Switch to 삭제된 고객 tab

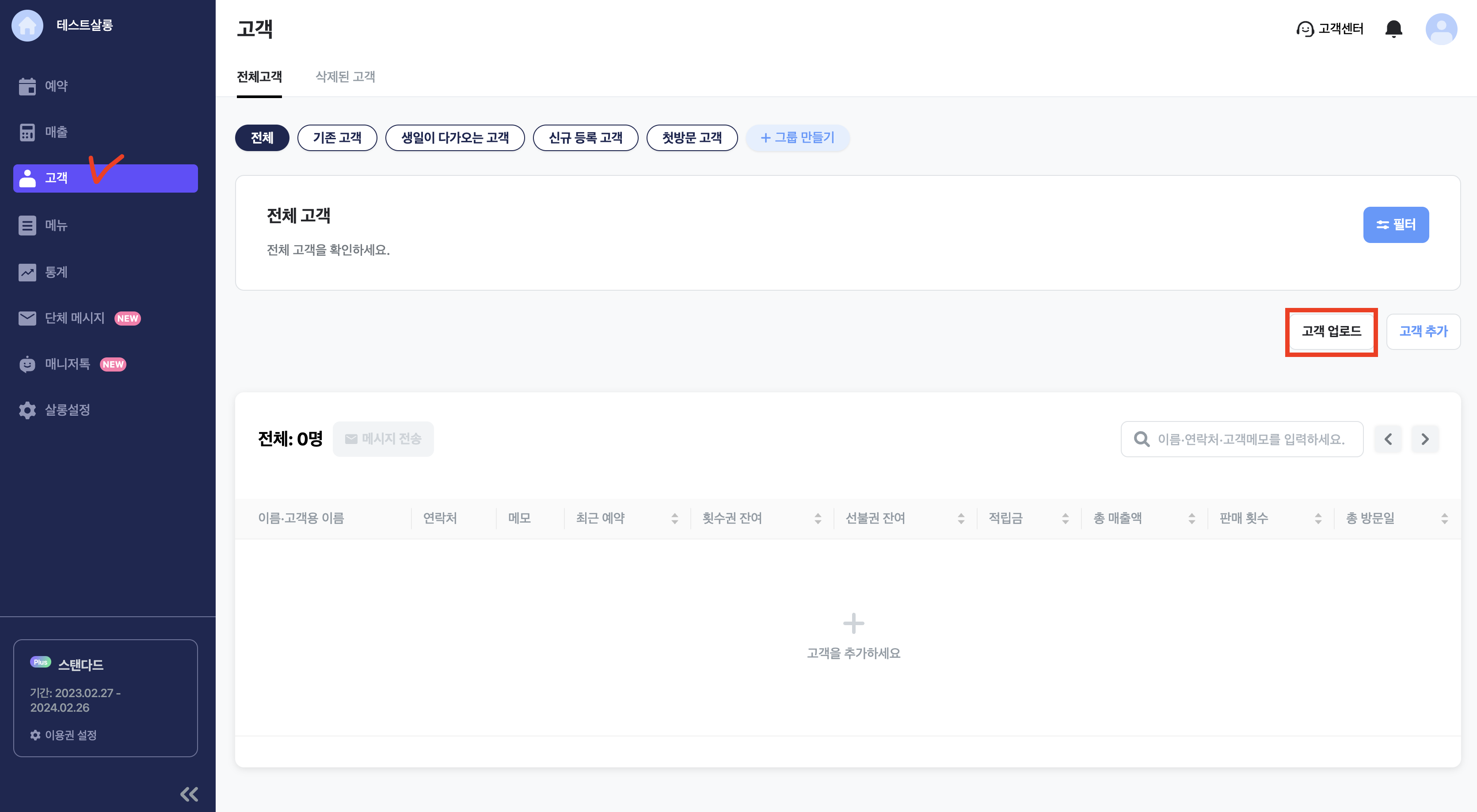[x=345, y=77]
